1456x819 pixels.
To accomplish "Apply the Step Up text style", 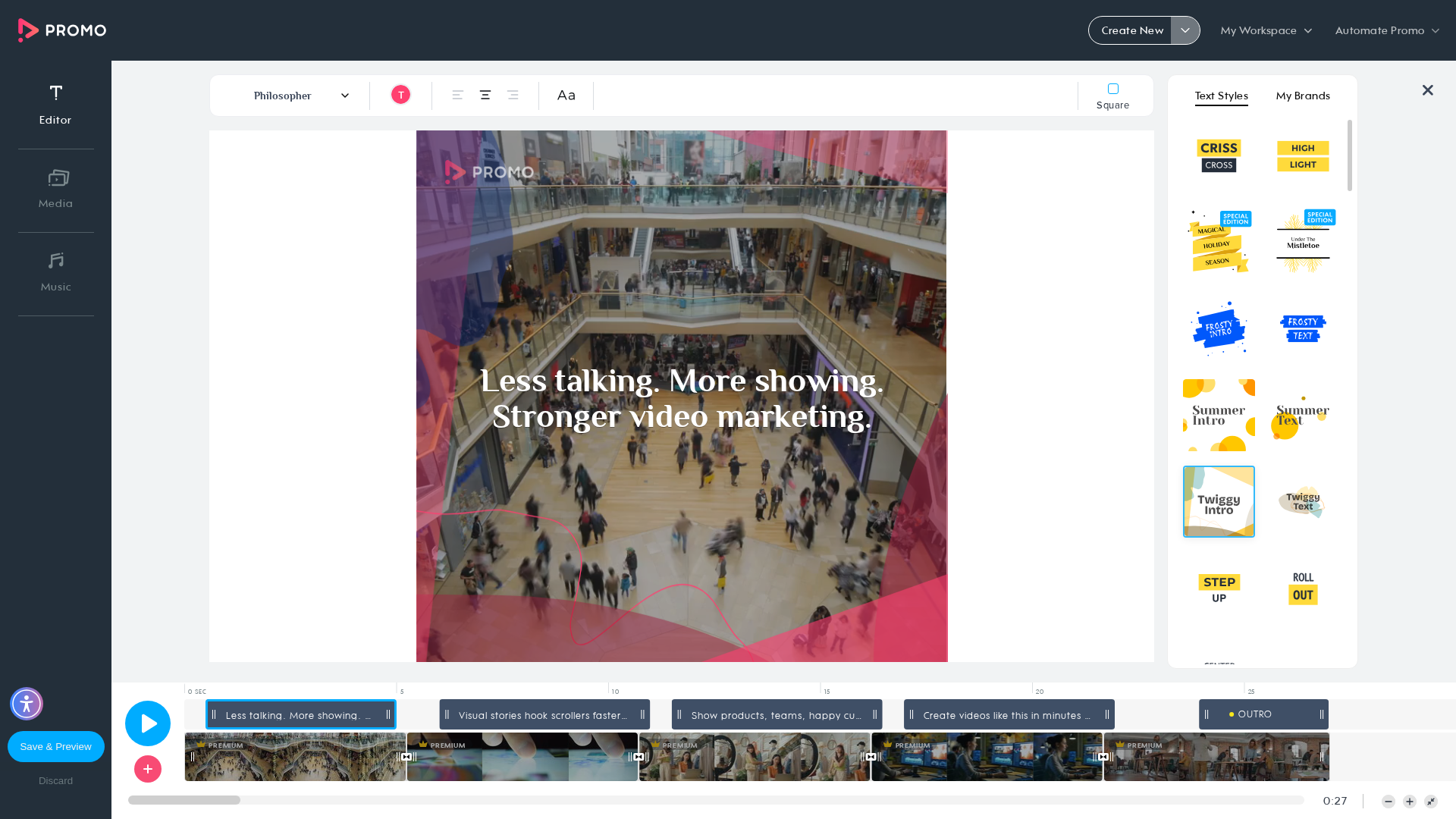I will tap(1219, 588).
